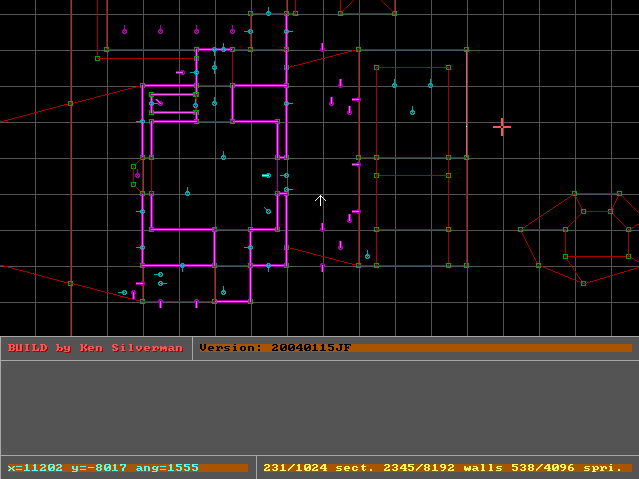Click the empty gray message panel

coord(319,407)
